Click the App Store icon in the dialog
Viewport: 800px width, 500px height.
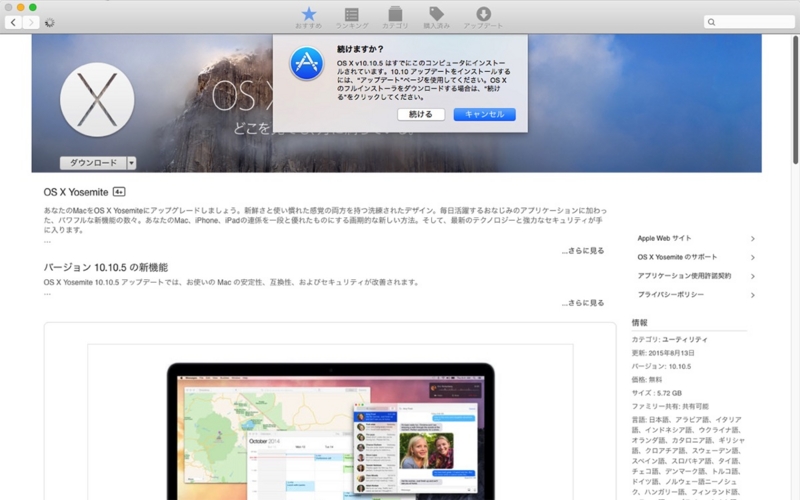point(307,63)
